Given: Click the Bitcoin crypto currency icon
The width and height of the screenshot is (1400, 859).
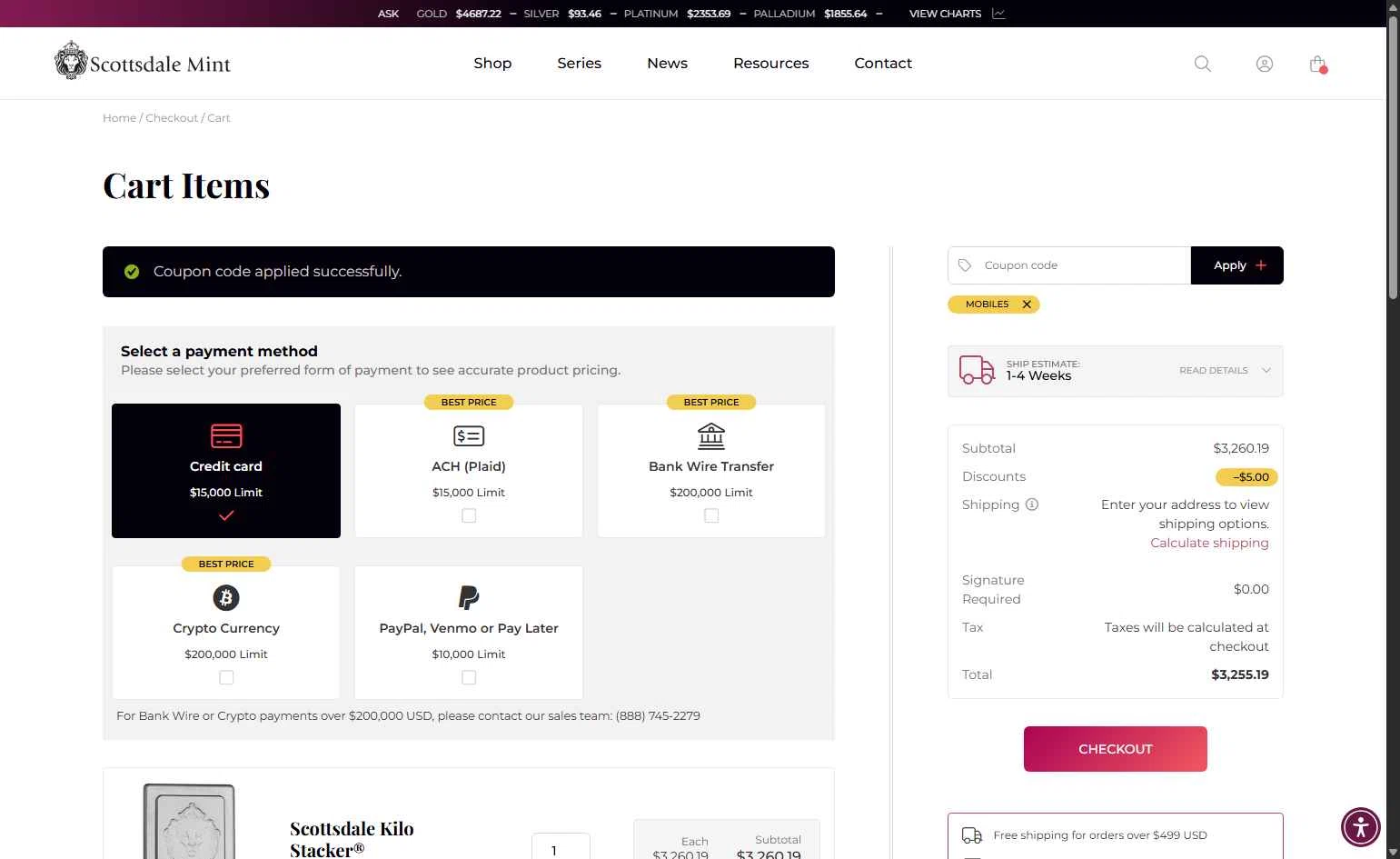Looking at the screenshot, I should (x=226, y=598).
